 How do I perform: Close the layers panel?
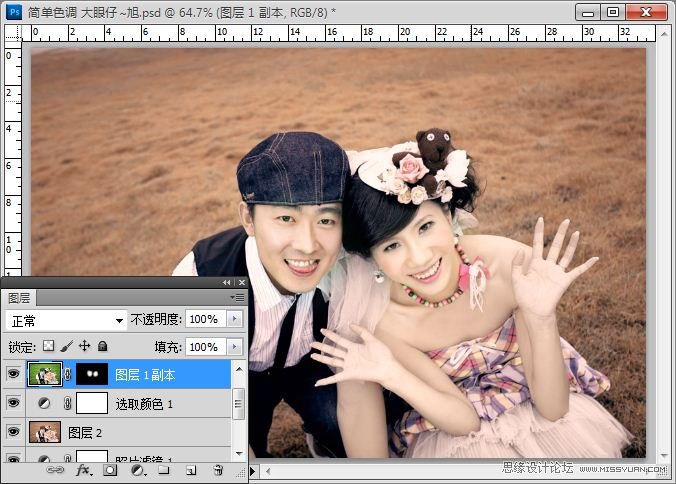point(242,283)
